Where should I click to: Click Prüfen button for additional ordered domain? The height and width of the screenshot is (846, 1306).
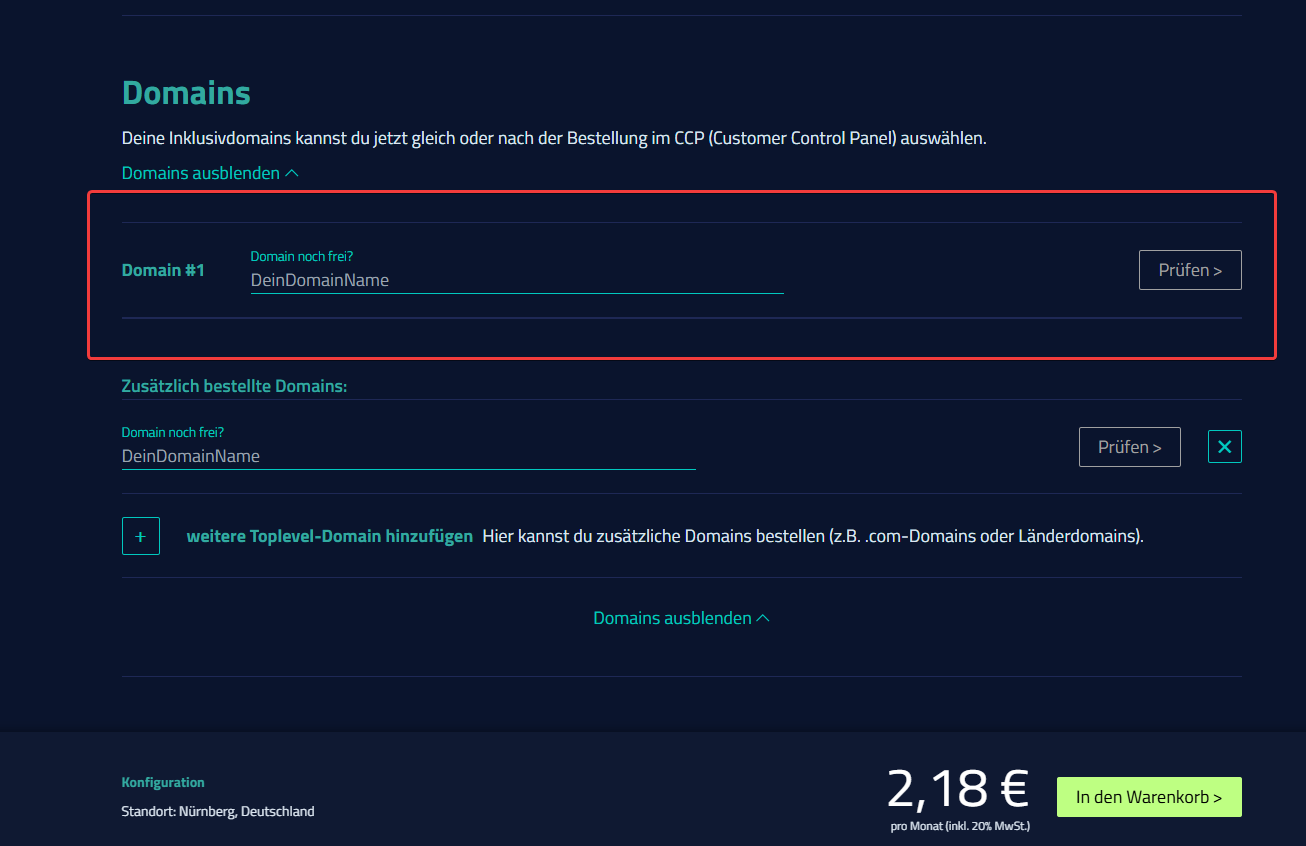pyautogui.click(x=1130, y=447)
